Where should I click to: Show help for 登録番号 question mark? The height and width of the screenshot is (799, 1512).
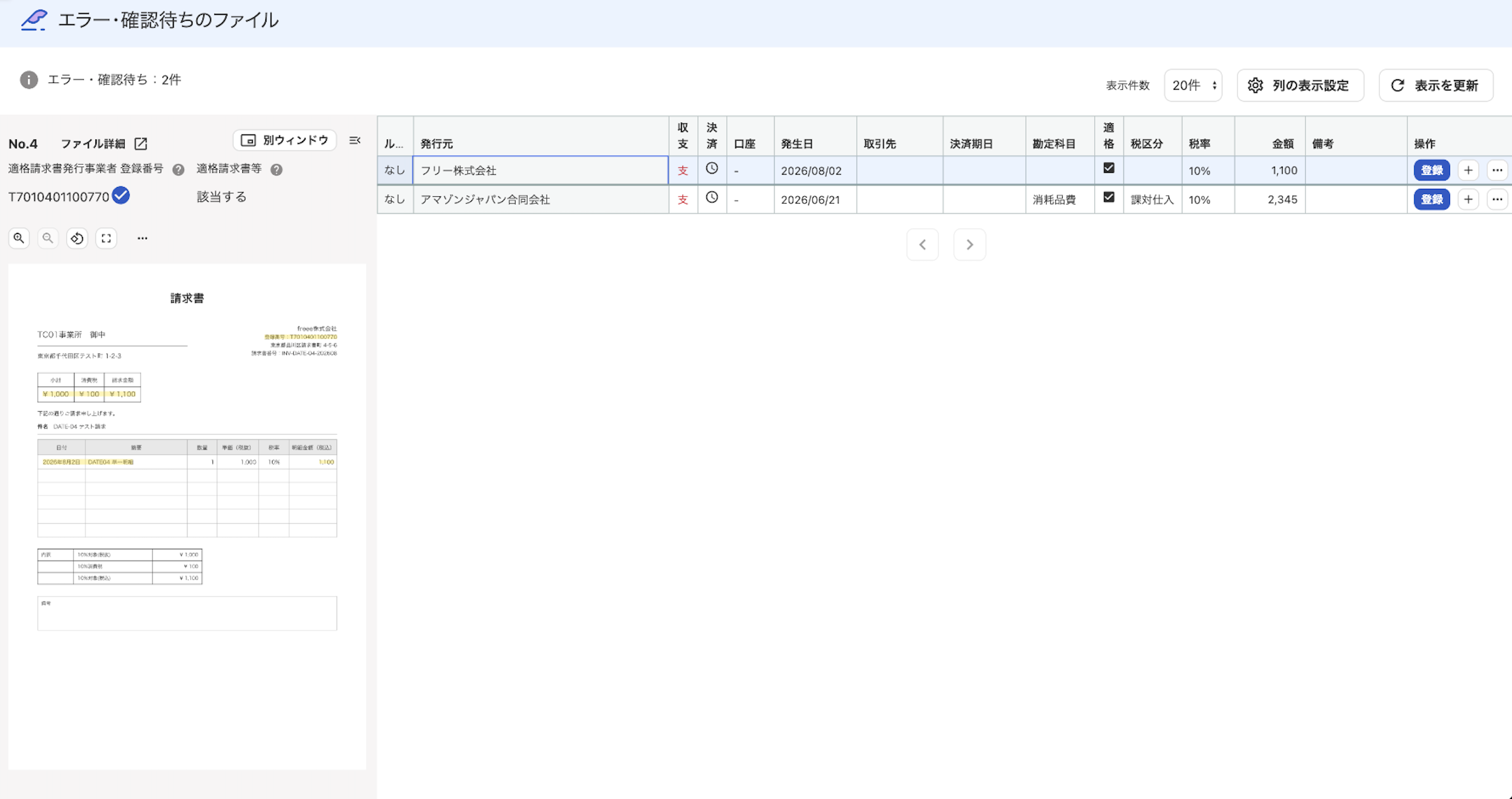click(178, 170)
